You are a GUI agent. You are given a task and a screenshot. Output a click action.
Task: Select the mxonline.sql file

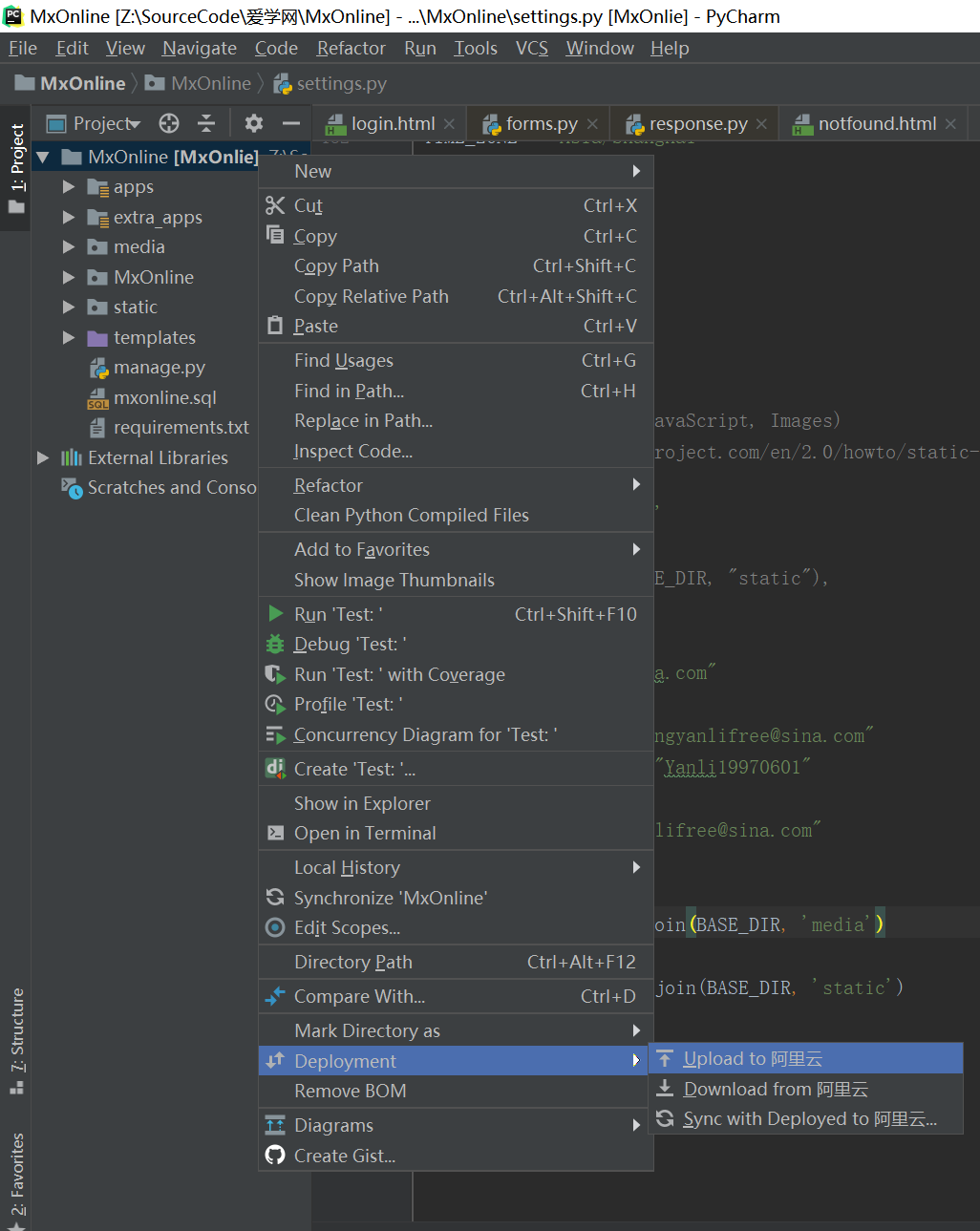click(x=164, y=397)
